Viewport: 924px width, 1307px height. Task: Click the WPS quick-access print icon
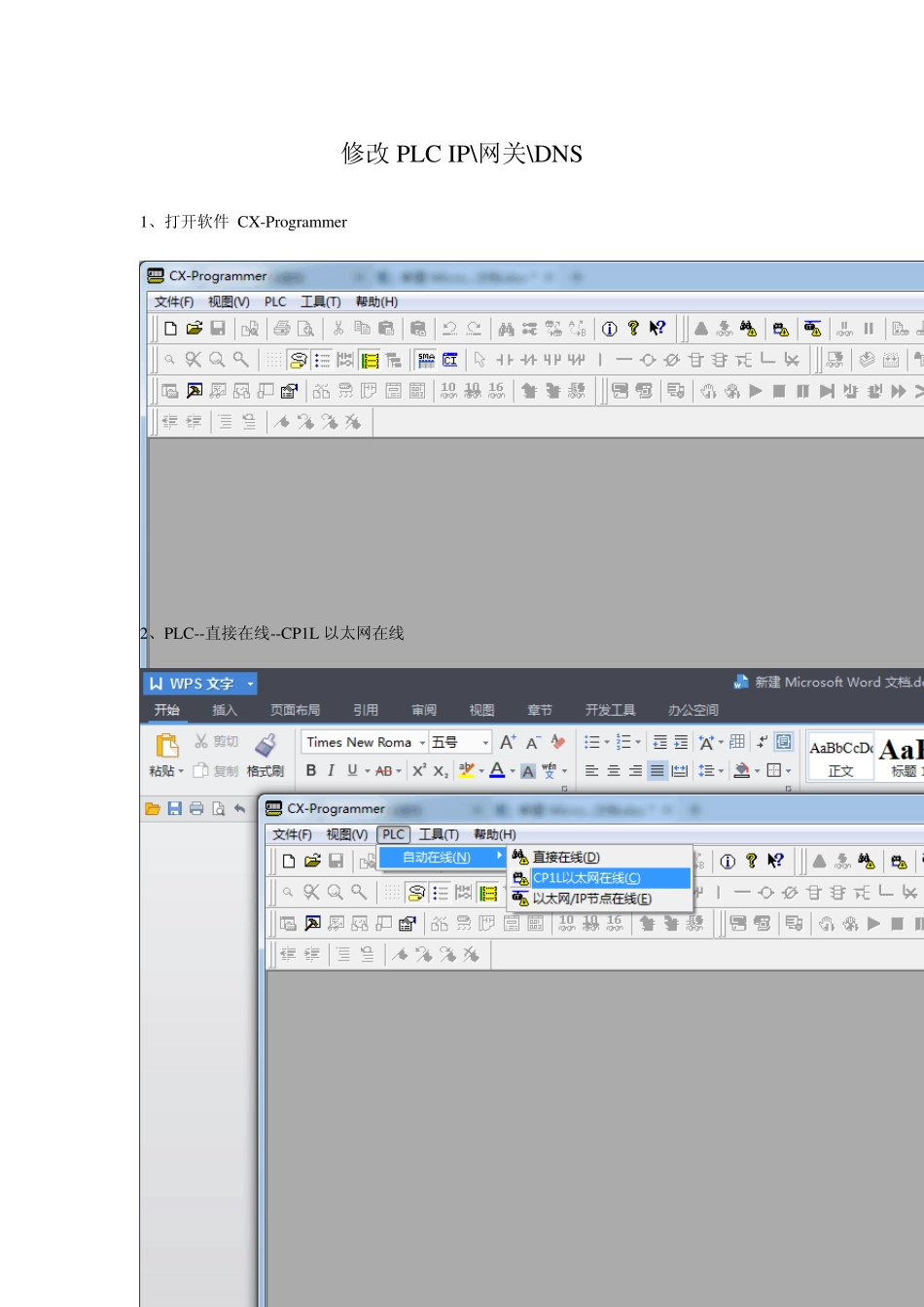pyautogui.click(x=196, y=808)
